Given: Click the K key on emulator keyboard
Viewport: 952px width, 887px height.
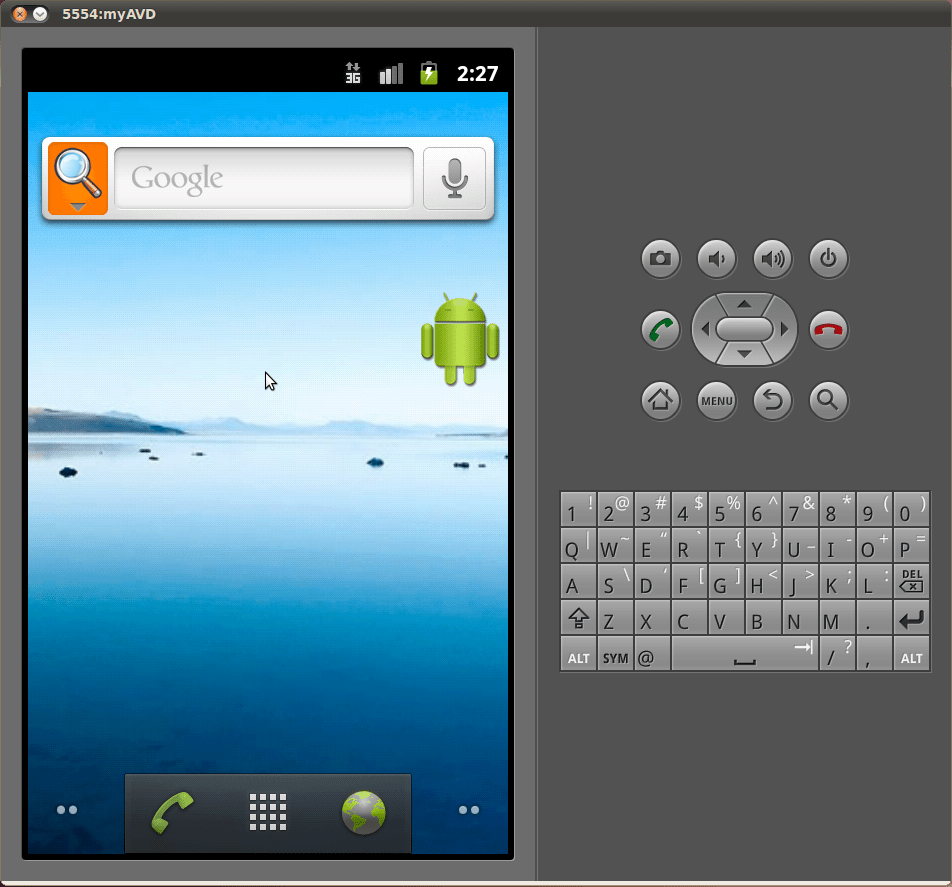Looking at the screenshot, I should pyautogui.click(x=837, y=582).
